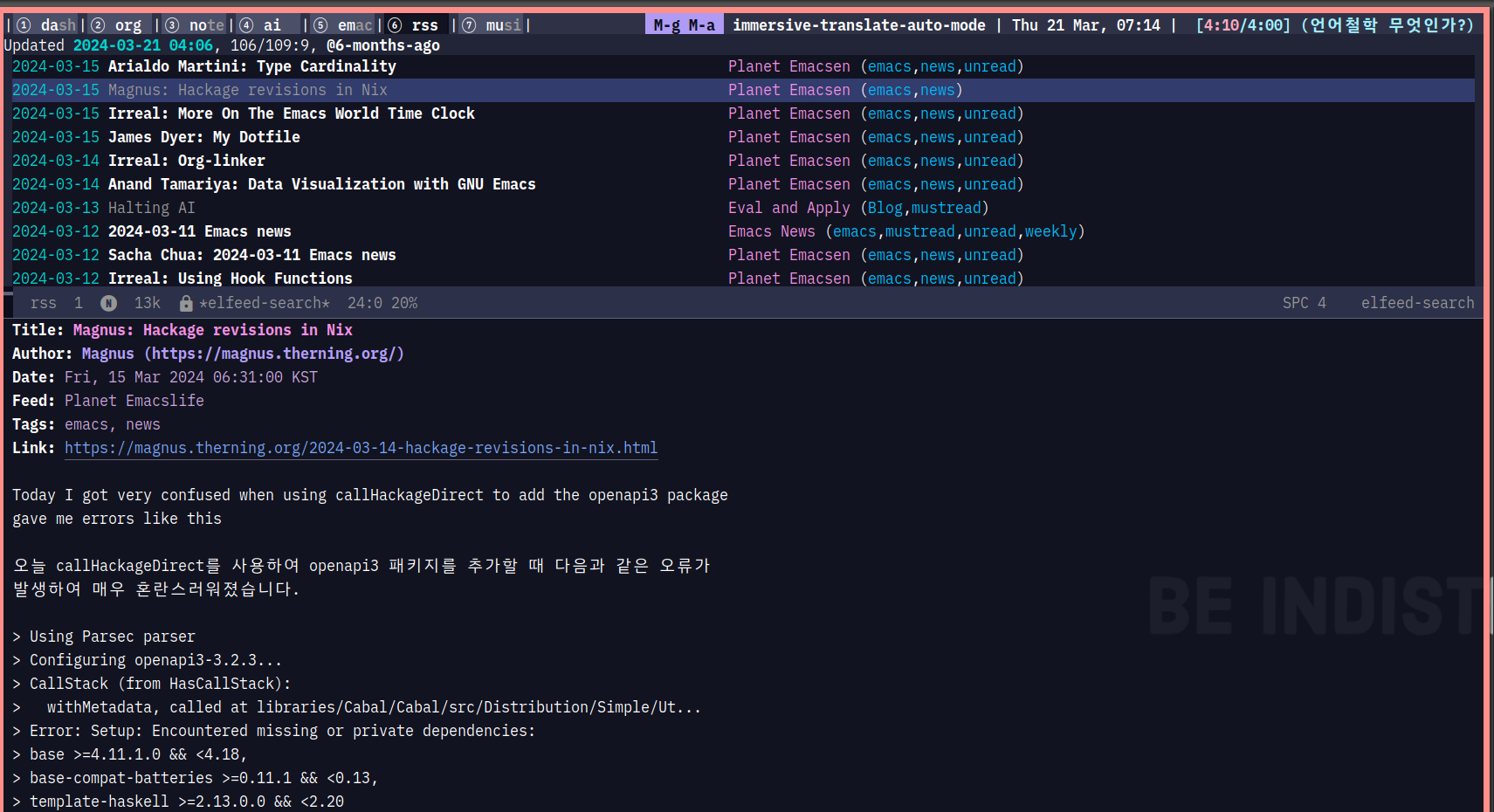Click the 언어철학 무엇인가? clocked task
Screen dimensions: 1494x812
1387,25
